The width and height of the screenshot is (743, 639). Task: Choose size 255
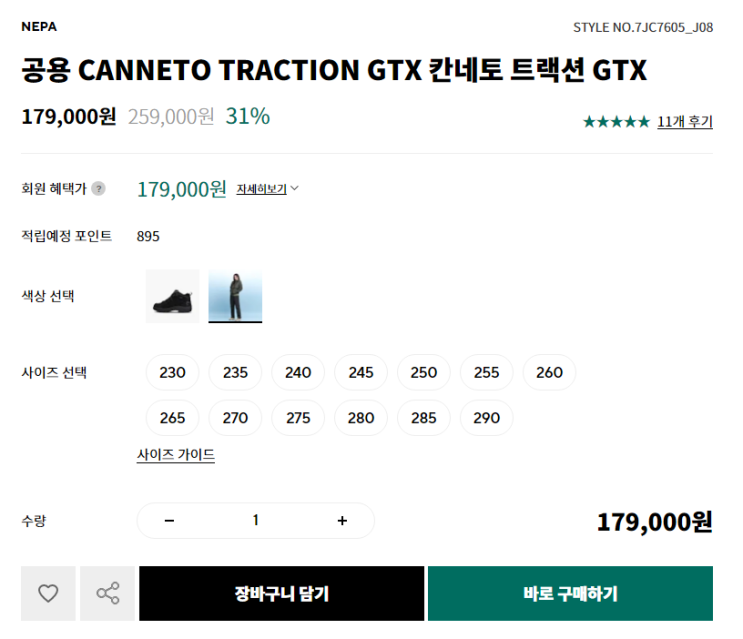coord(487,372)
